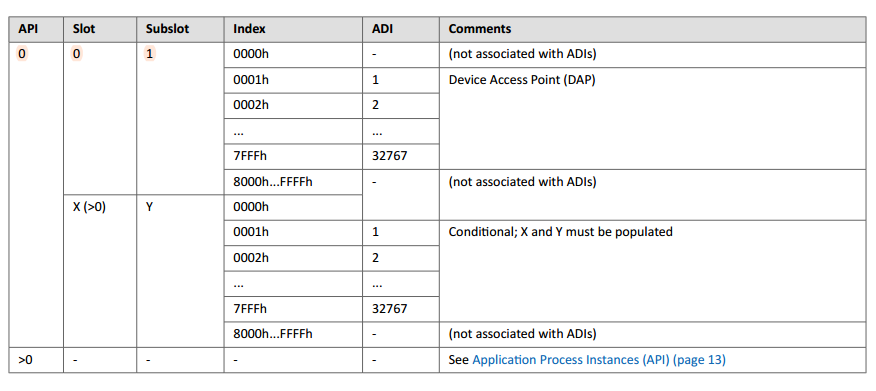Viewport: 876px width, 391px height.
Task: Click the highlighted API value 0
Action: point(22,54)
